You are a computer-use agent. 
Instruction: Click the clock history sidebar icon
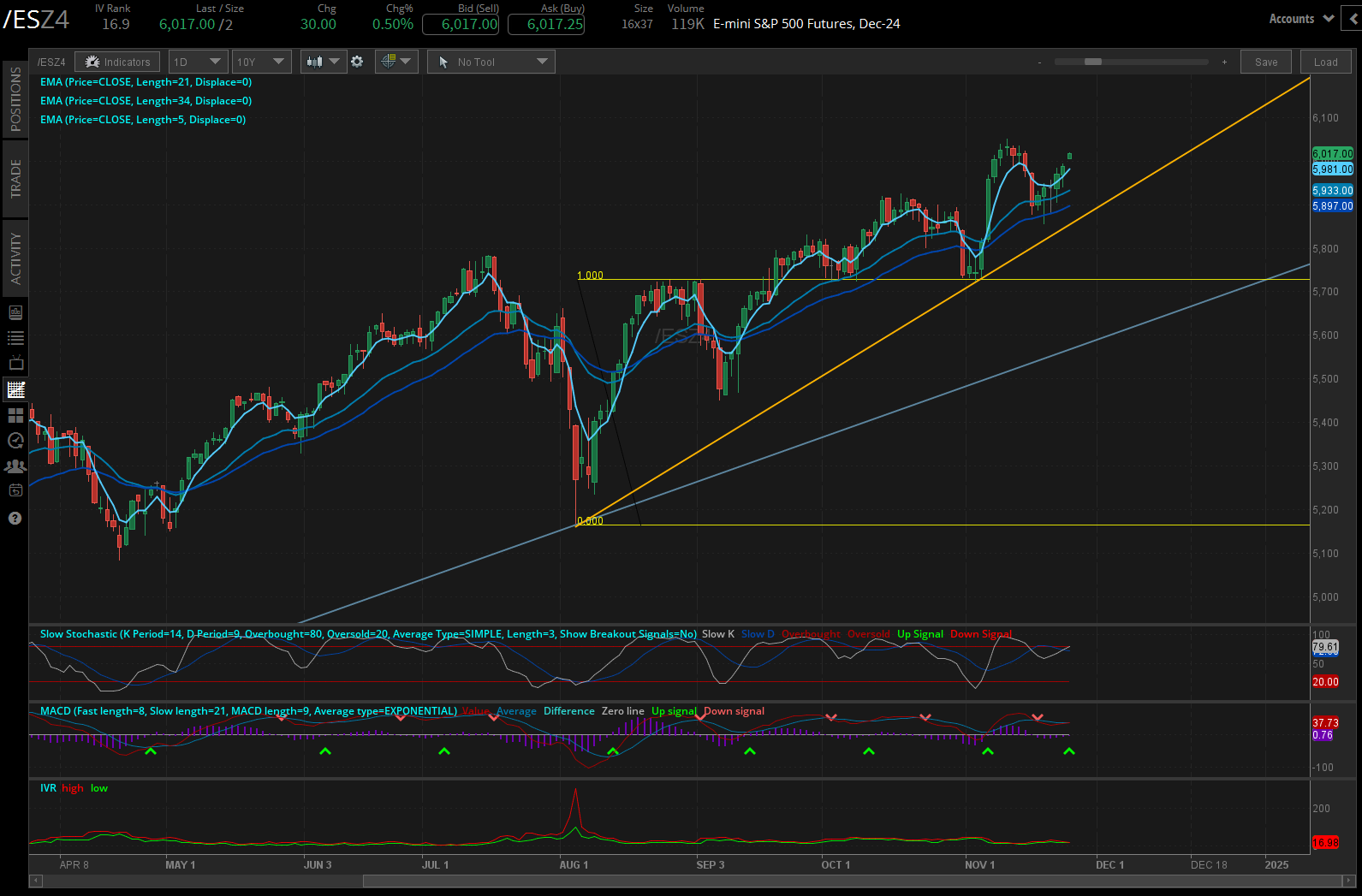15,441
